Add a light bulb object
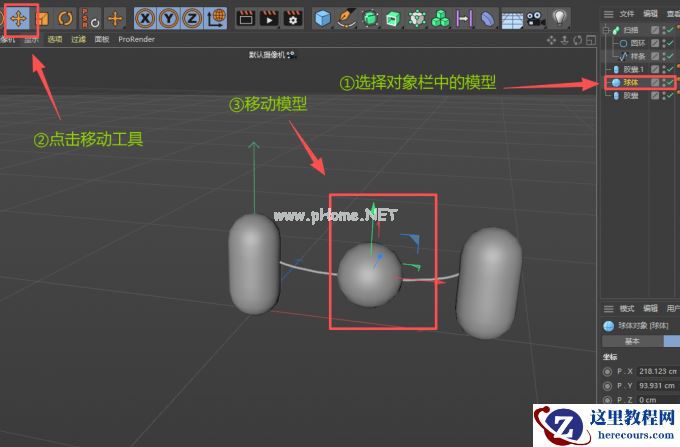This screenshot has width=680, height=447. (x=560, y=19)
